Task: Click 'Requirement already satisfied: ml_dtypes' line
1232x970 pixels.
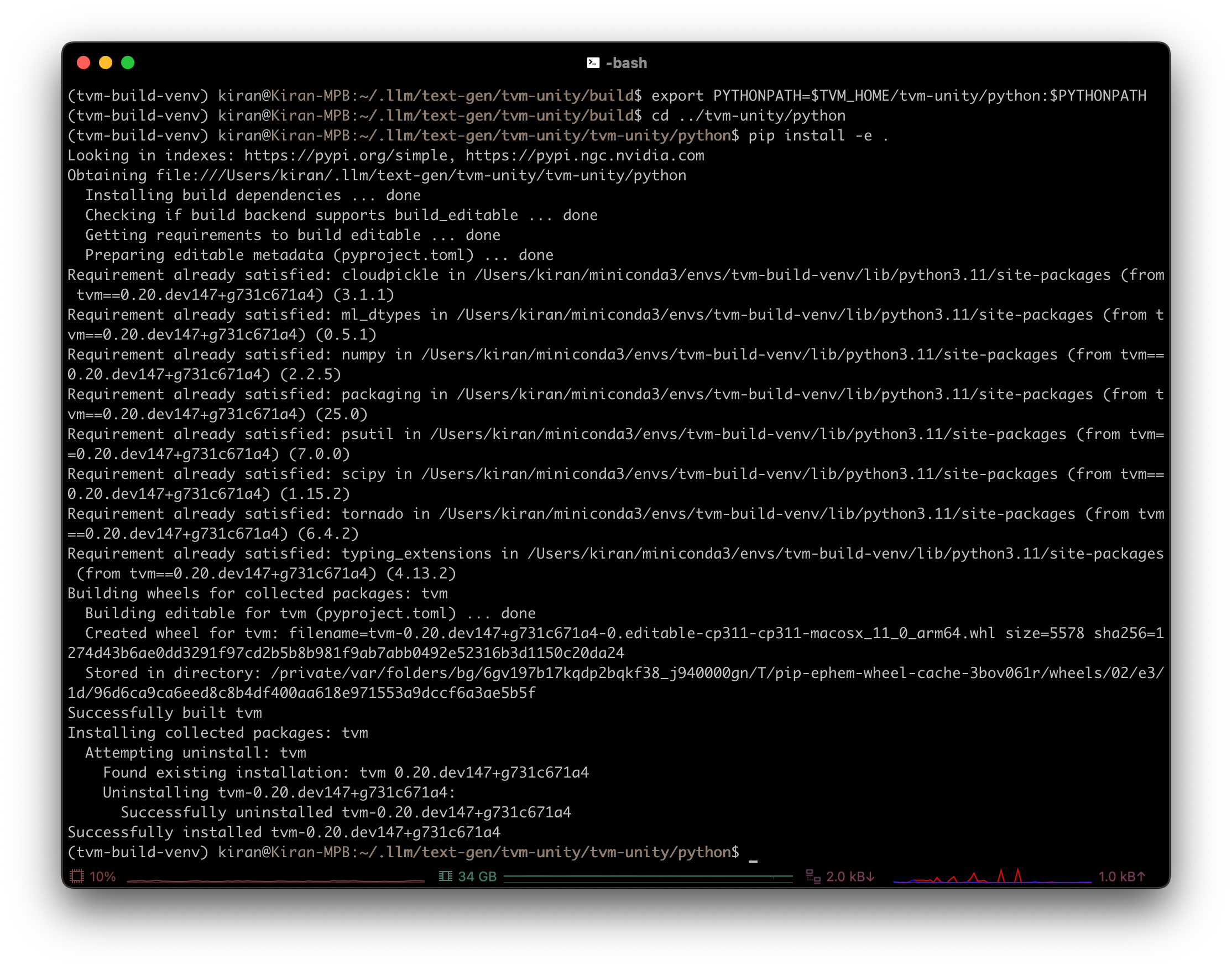Action: coord(616,315)
